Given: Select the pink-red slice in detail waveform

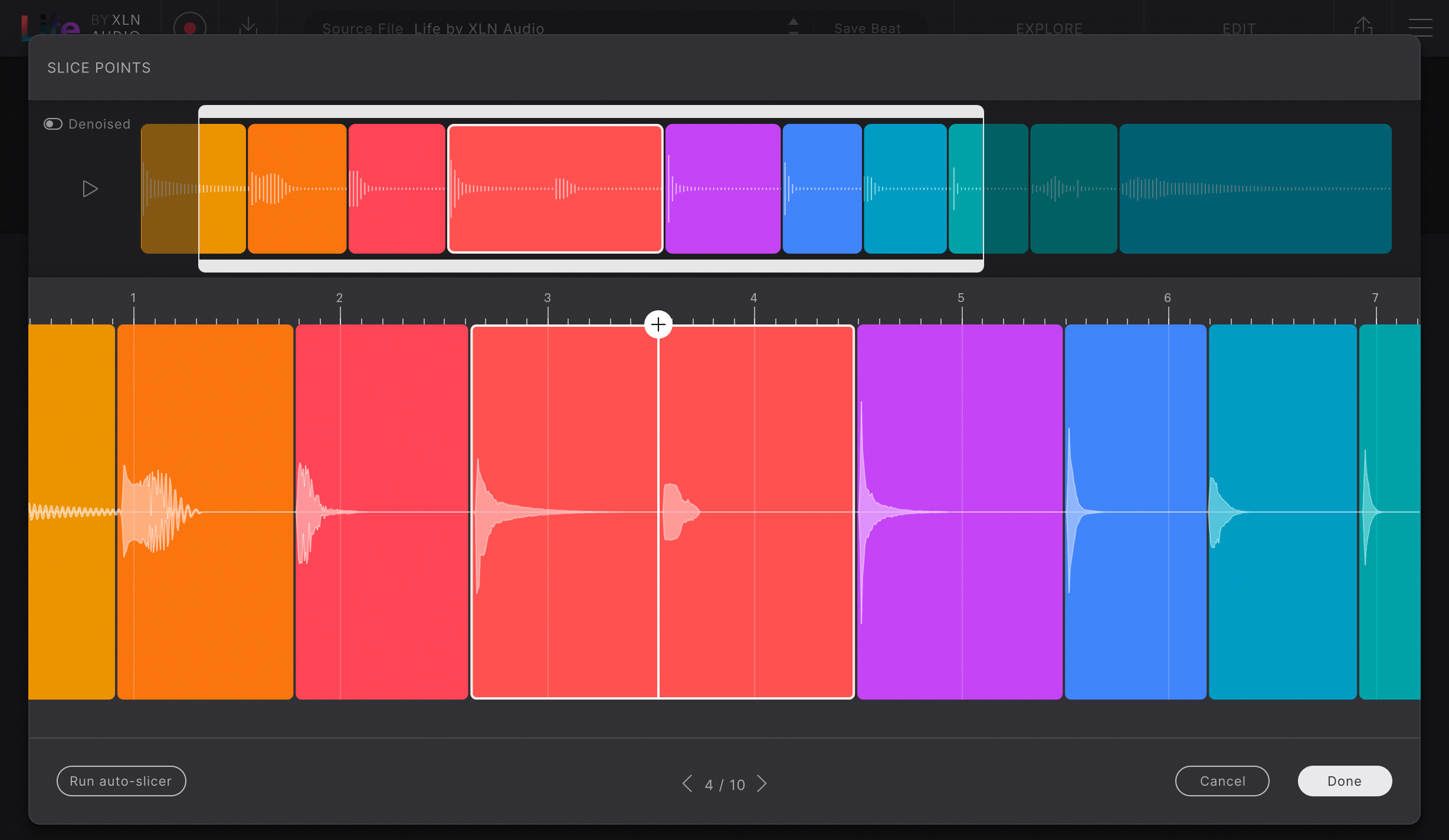Looking at the screenshot, I should tap(382, 512).
